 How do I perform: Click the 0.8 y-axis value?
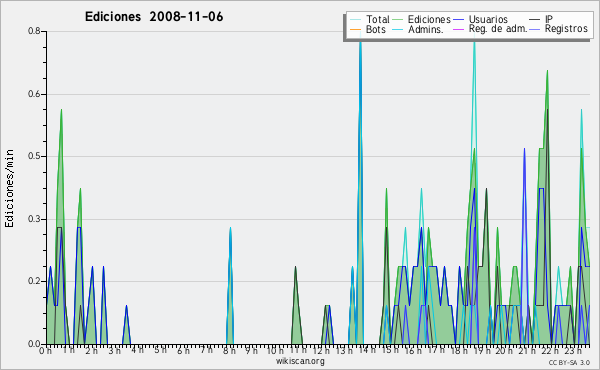pyautogui.click(x=34, y=31)
